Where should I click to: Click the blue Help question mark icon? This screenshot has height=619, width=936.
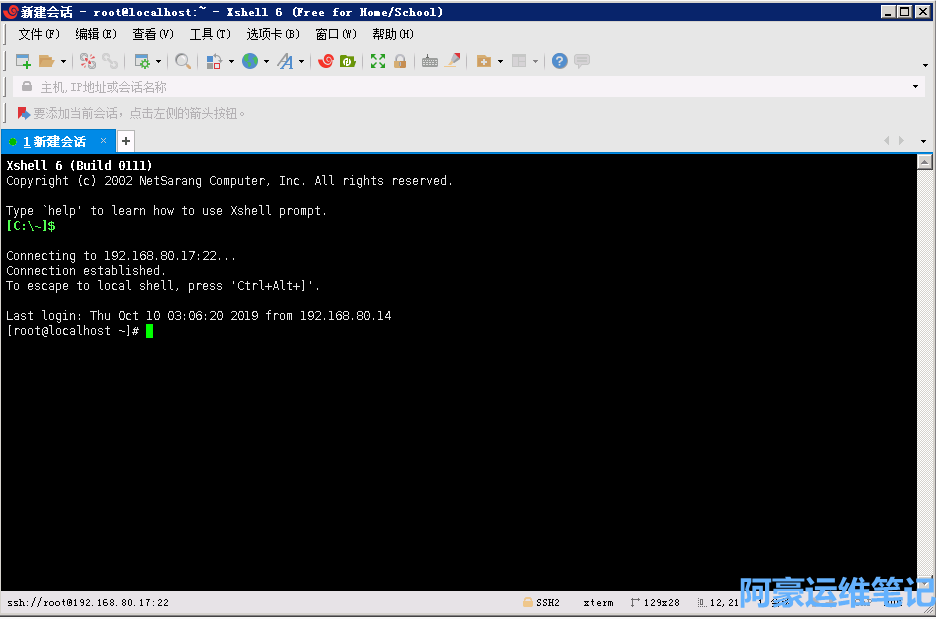tap(559, 61)
